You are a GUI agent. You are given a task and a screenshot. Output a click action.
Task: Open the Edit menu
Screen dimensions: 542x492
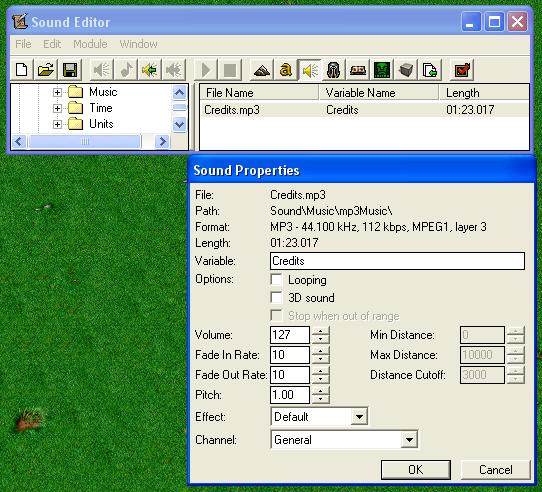click(52, 44)
